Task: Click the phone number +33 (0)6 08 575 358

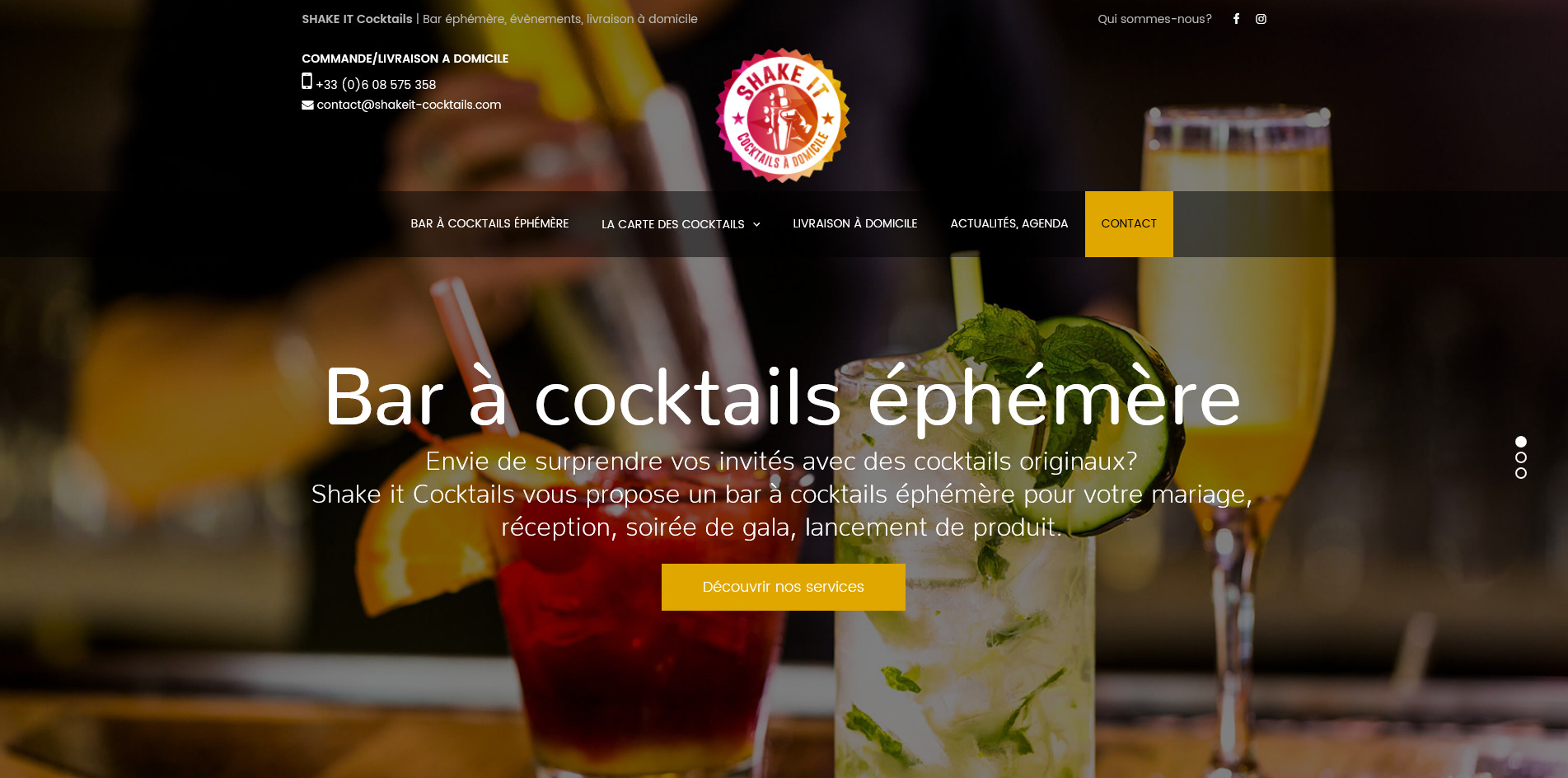Action: 376,85
